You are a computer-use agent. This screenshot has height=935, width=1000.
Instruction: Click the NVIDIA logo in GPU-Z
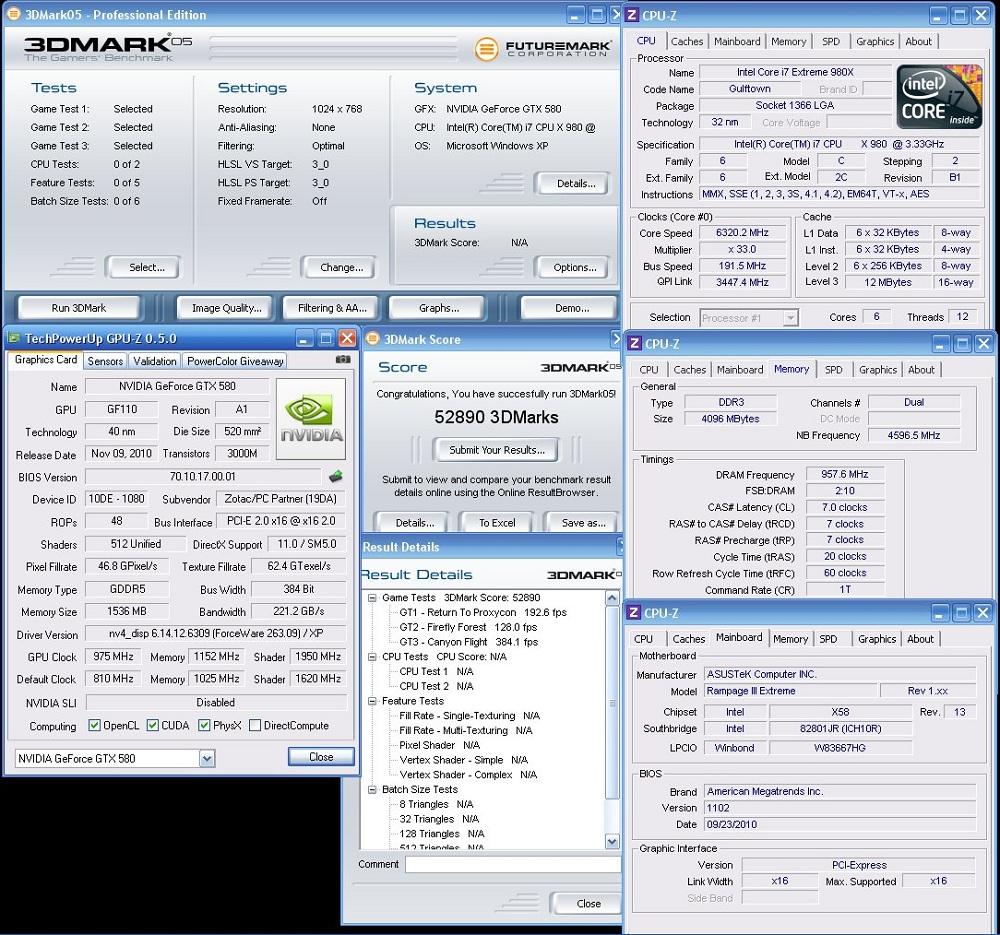(311, 419)
